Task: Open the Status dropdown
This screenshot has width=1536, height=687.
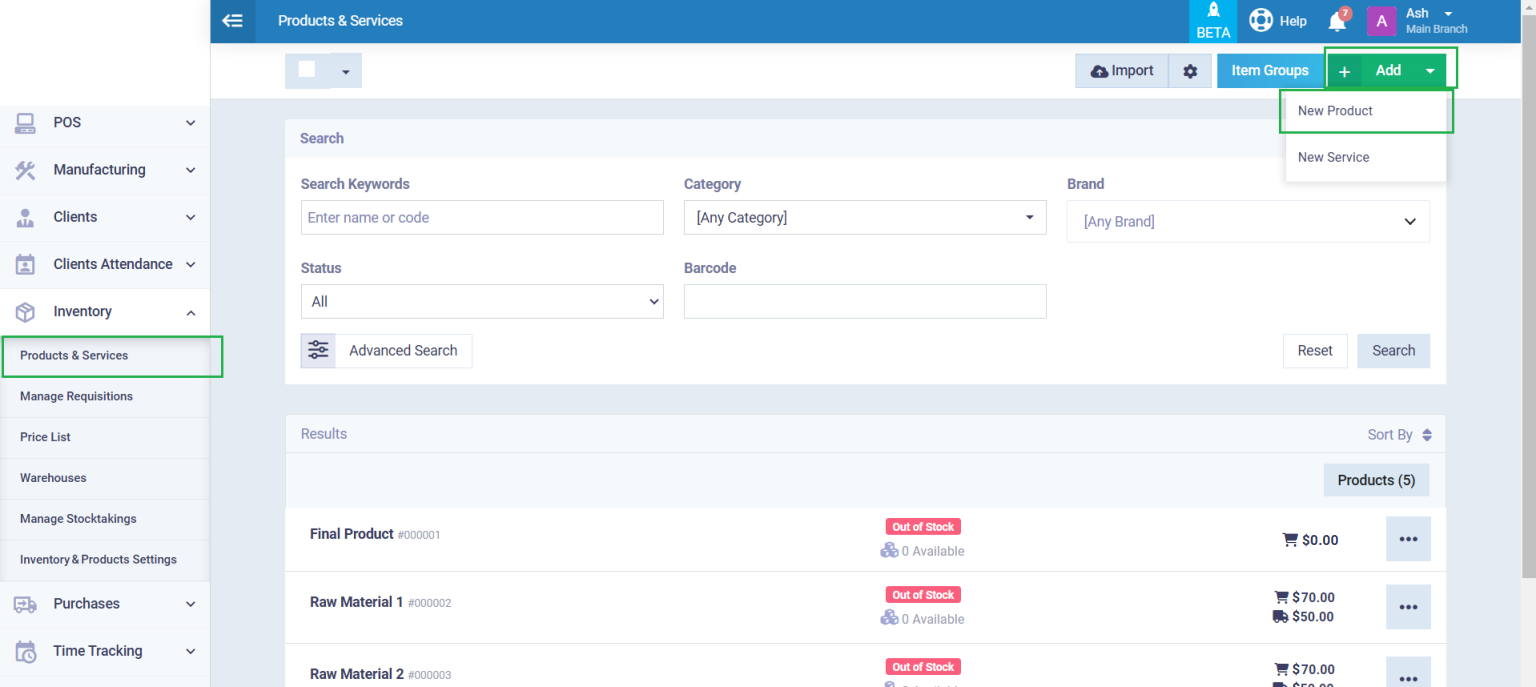Action: [481, 302]
